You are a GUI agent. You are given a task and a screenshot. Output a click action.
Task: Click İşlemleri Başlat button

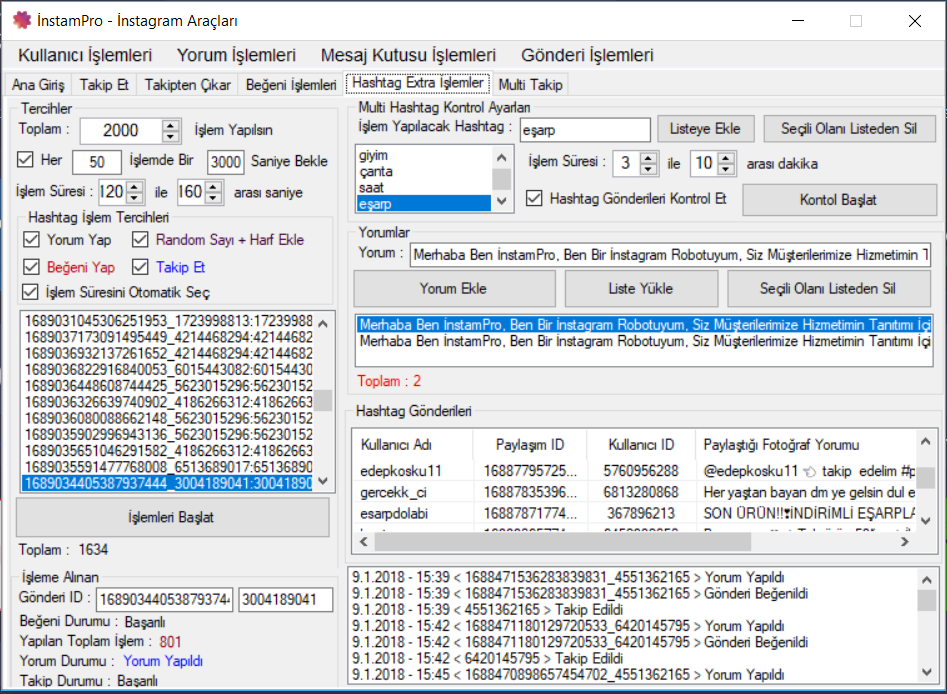[172, 517]
